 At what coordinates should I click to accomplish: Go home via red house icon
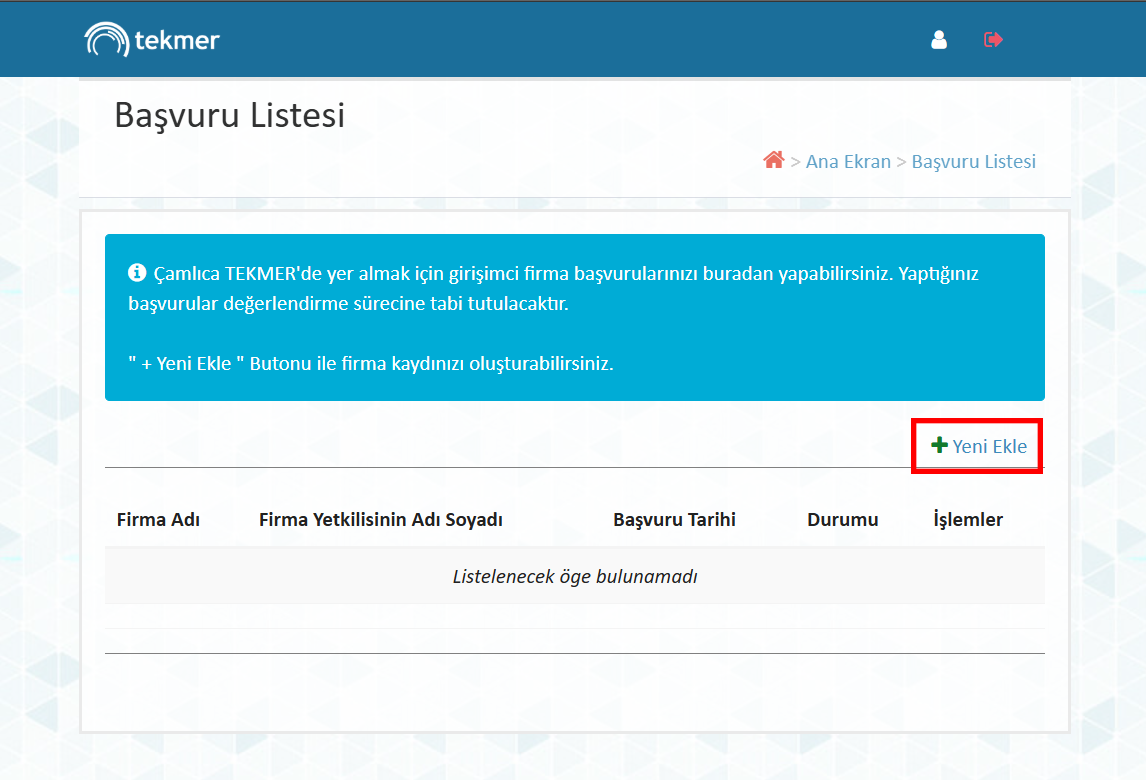(x=773, y=160)
